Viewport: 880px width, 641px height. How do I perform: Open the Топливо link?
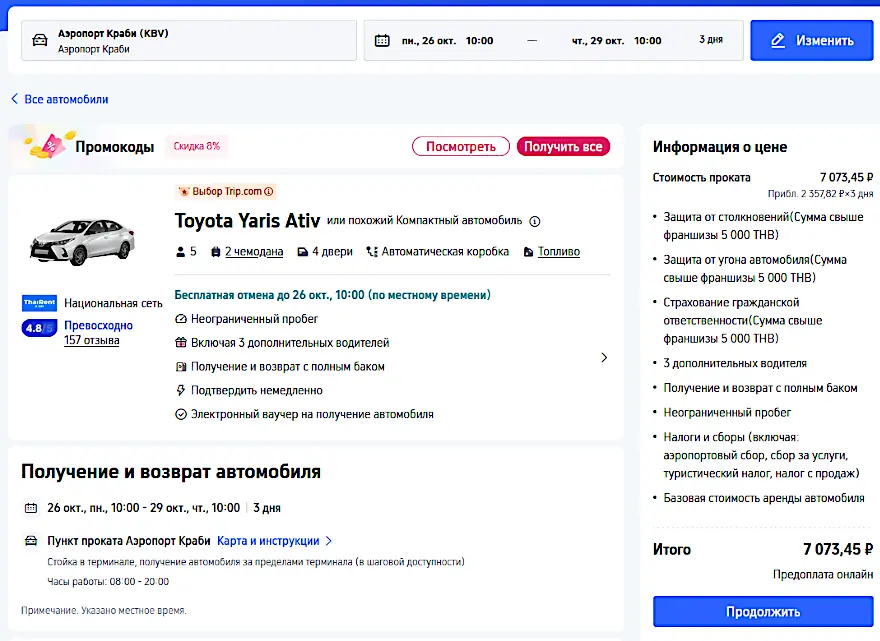point(559,252)
